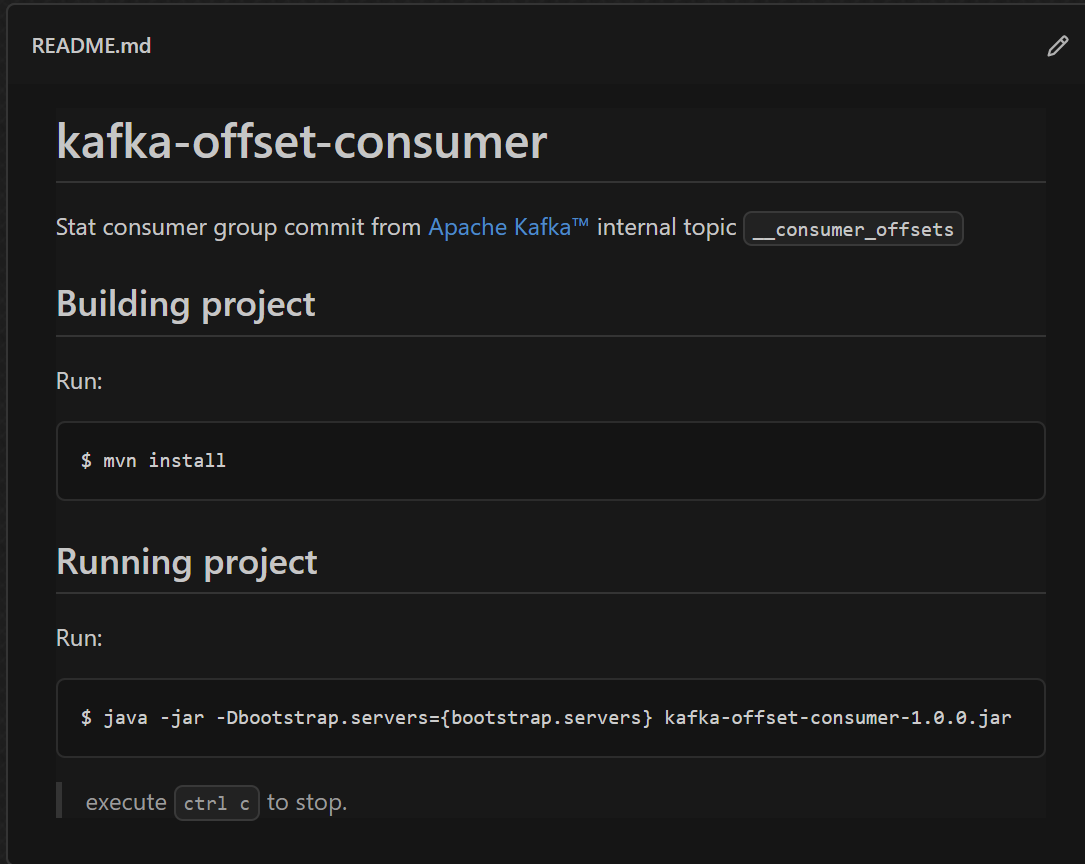The width and height of the screenshot is (1085, 864).
Task: Select the mvn install code block
Action: tap(550, 460)
